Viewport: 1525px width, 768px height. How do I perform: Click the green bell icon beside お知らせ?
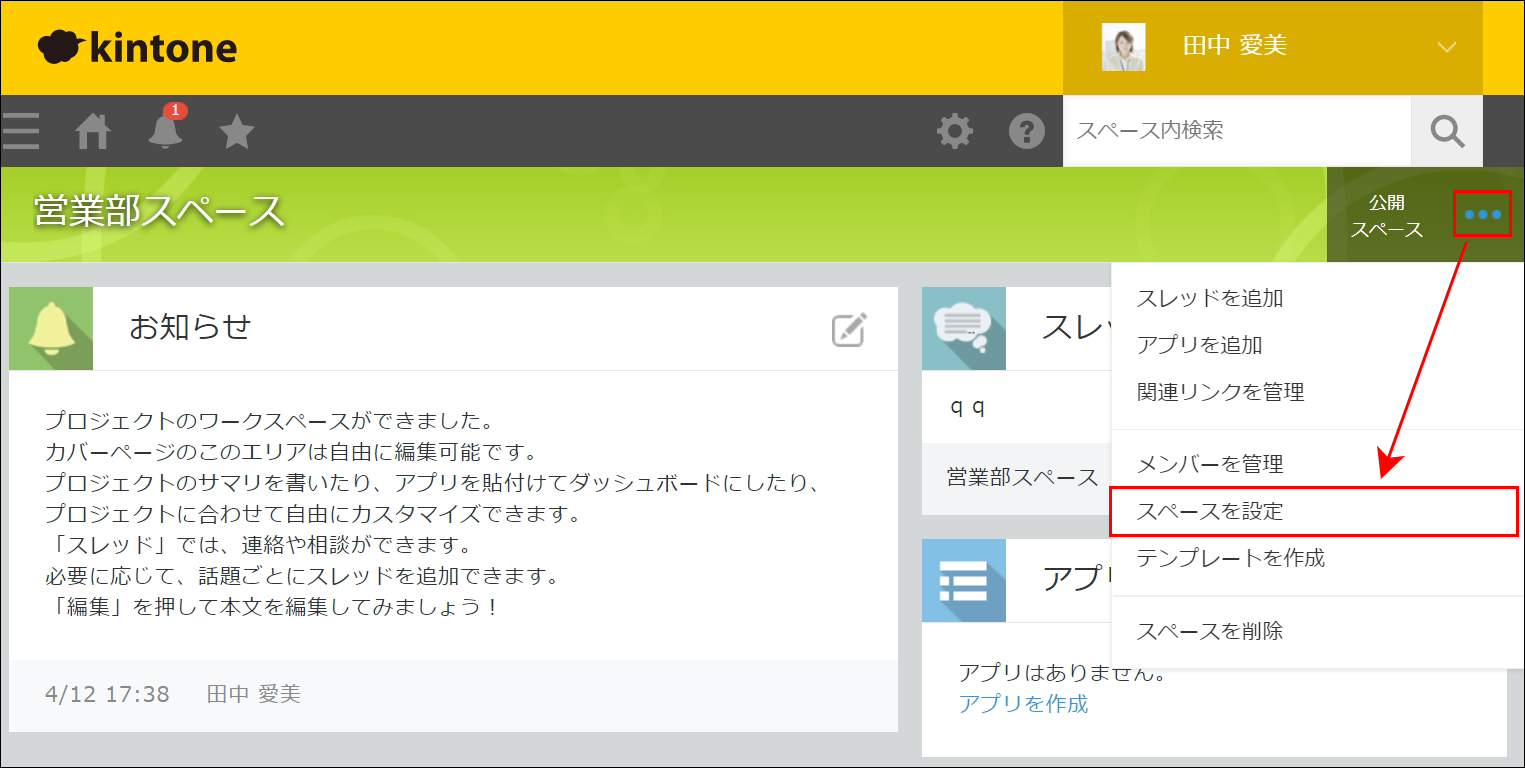[x=50, y=328]
